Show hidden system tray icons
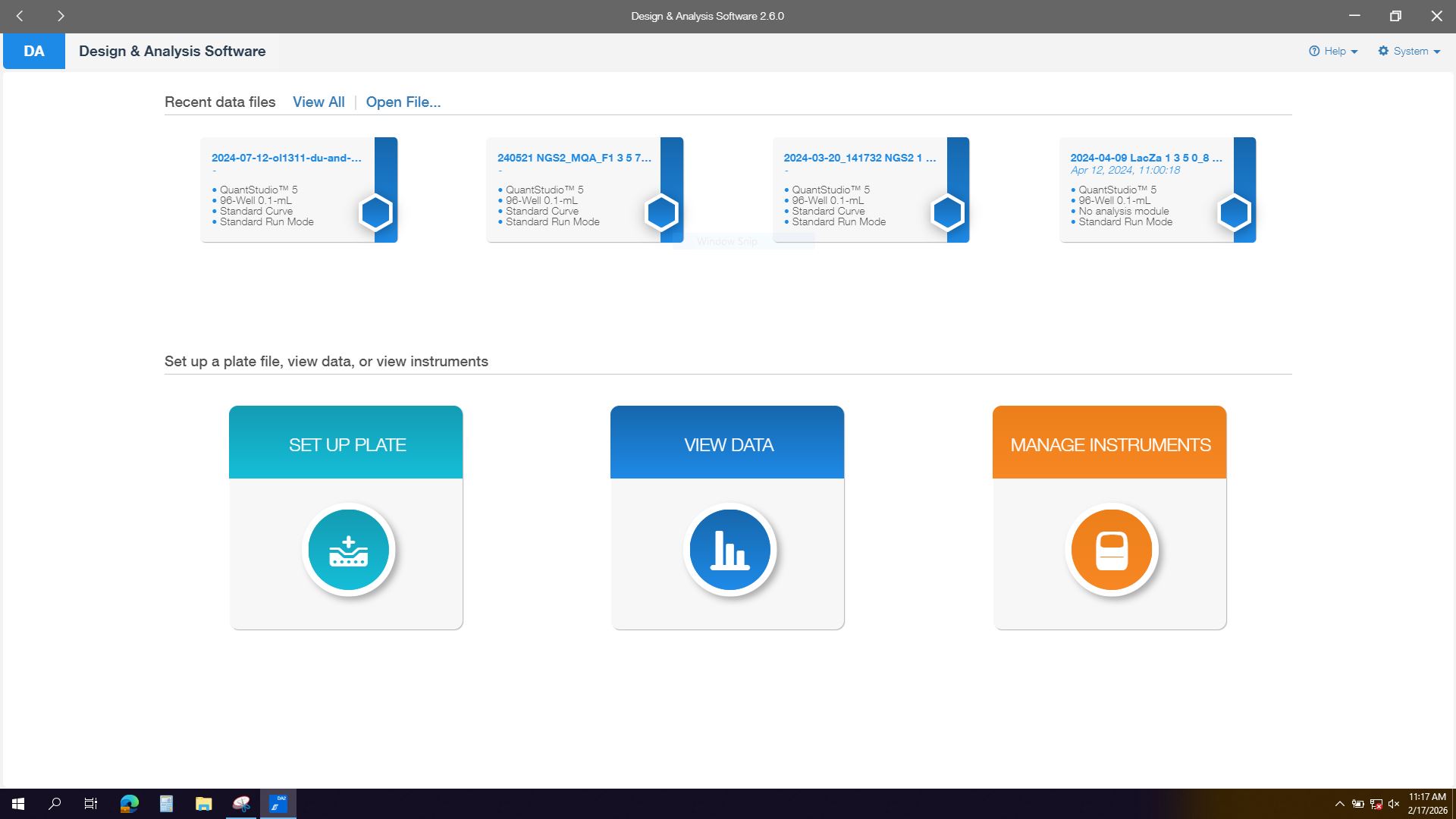Screen dimensions: 1456x819 coord(1339,804)
